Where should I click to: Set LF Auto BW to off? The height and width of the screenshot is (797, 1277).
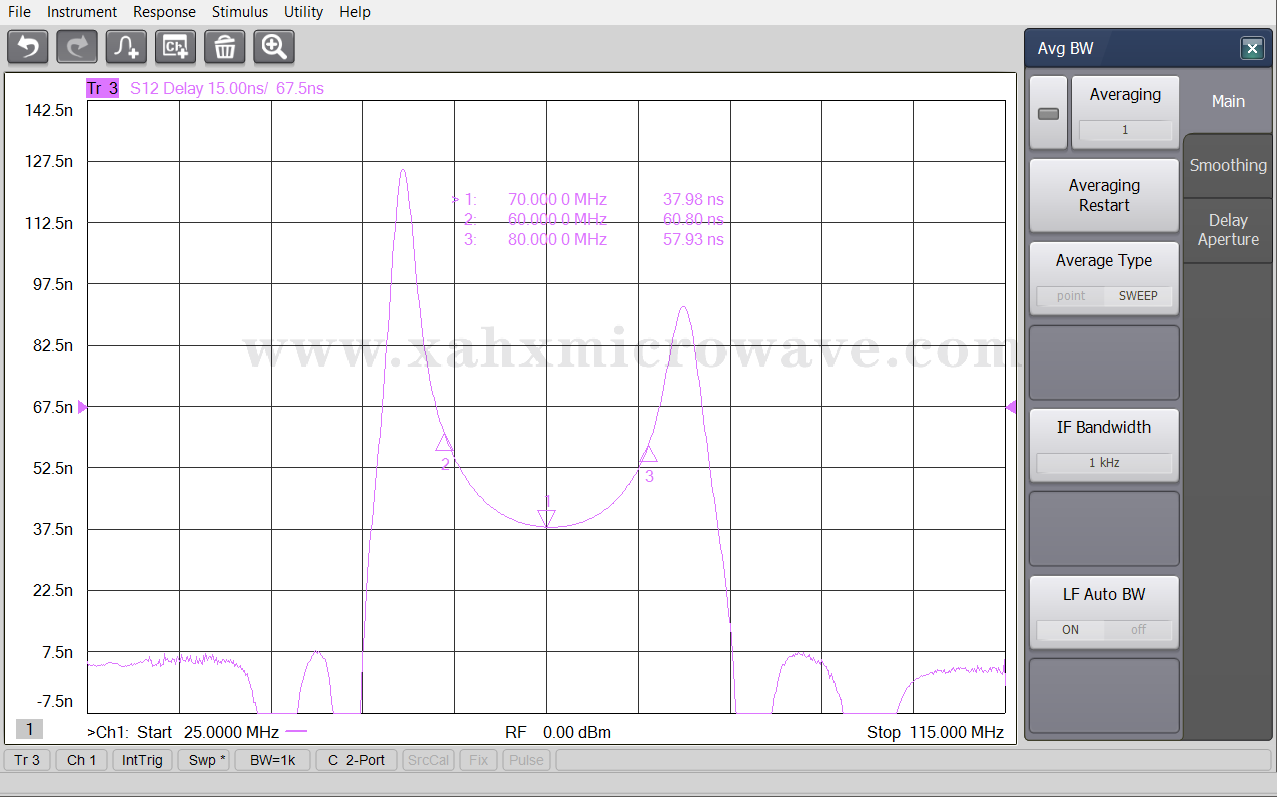tap(1138, 630)
